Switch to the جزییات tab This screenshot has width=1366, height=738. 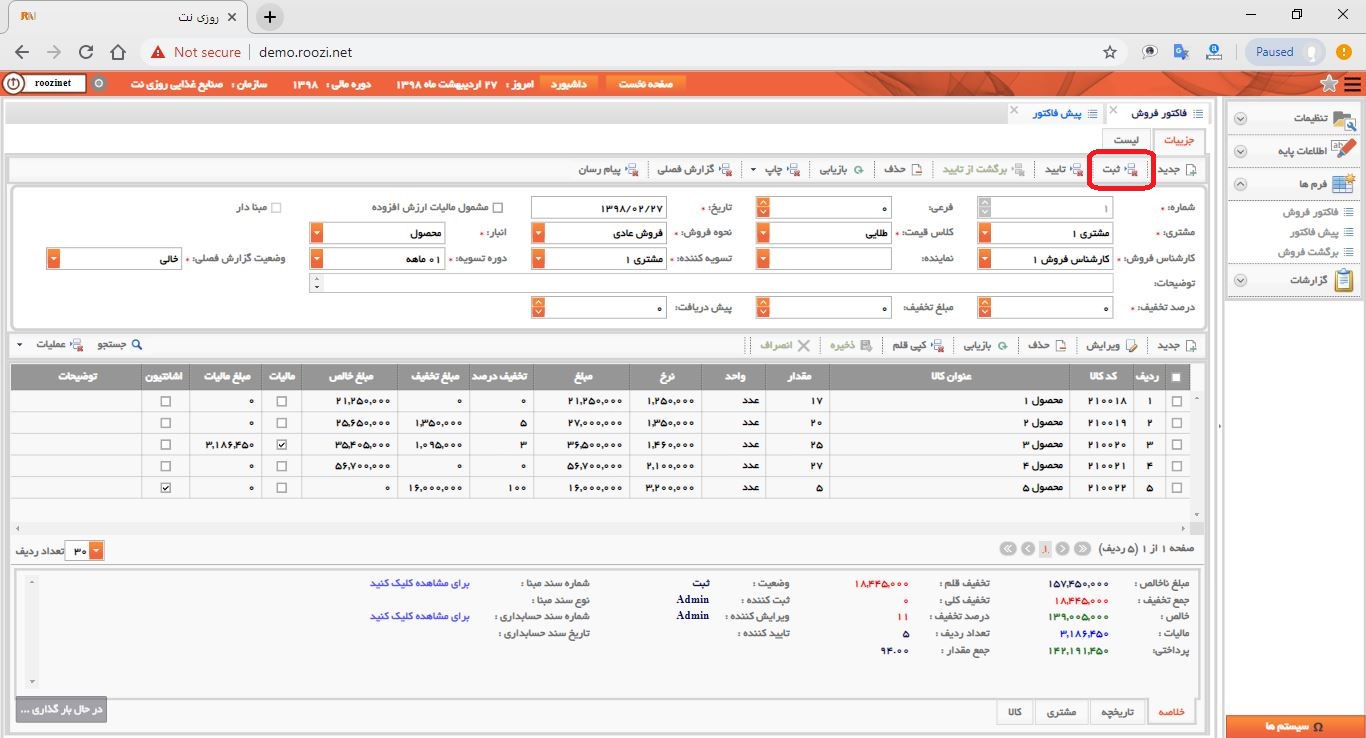(1179, 141)
